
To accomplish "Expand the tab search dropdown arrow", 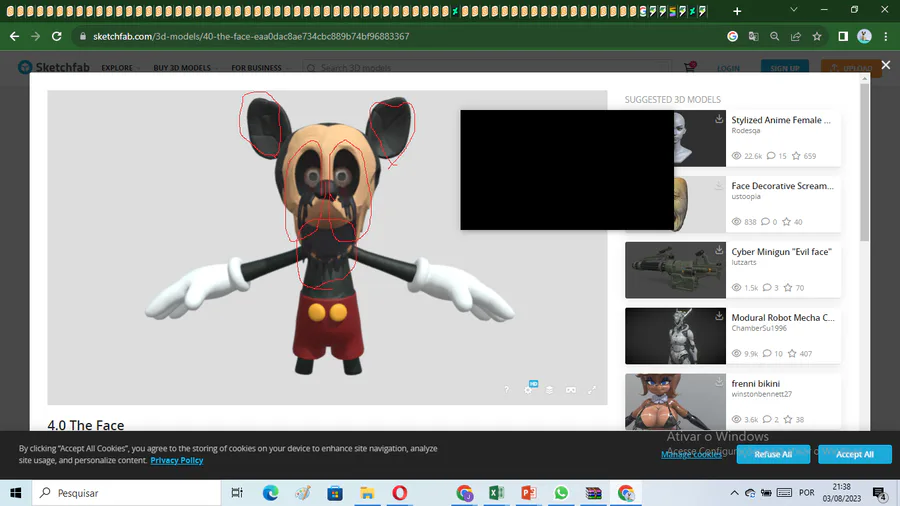I will [794, 10].
